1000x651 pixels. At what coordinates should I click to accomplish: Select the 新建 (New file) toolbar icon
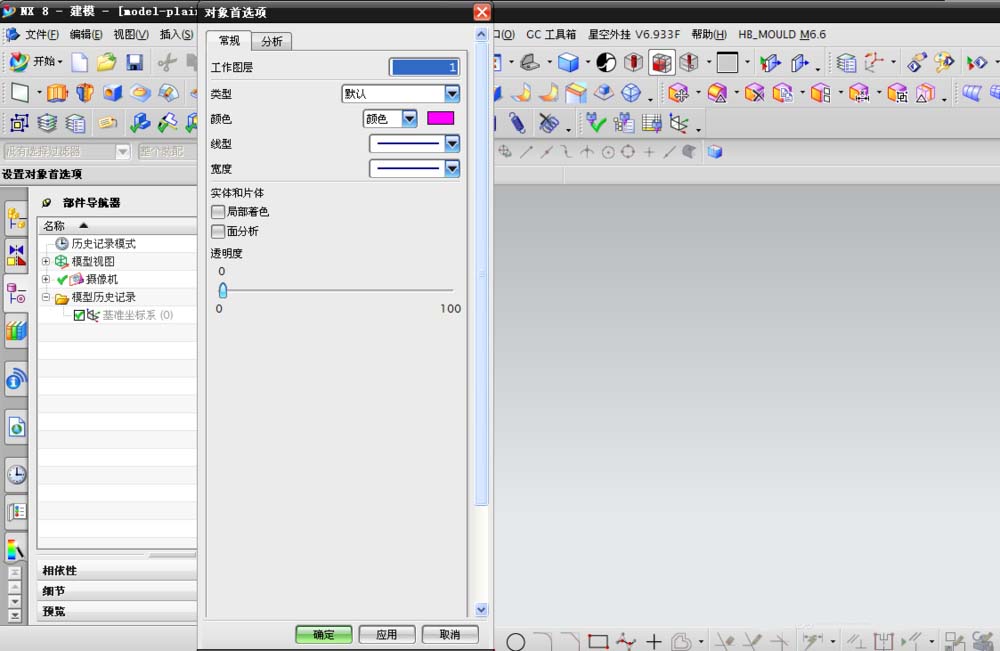click(x=79, y=61)
